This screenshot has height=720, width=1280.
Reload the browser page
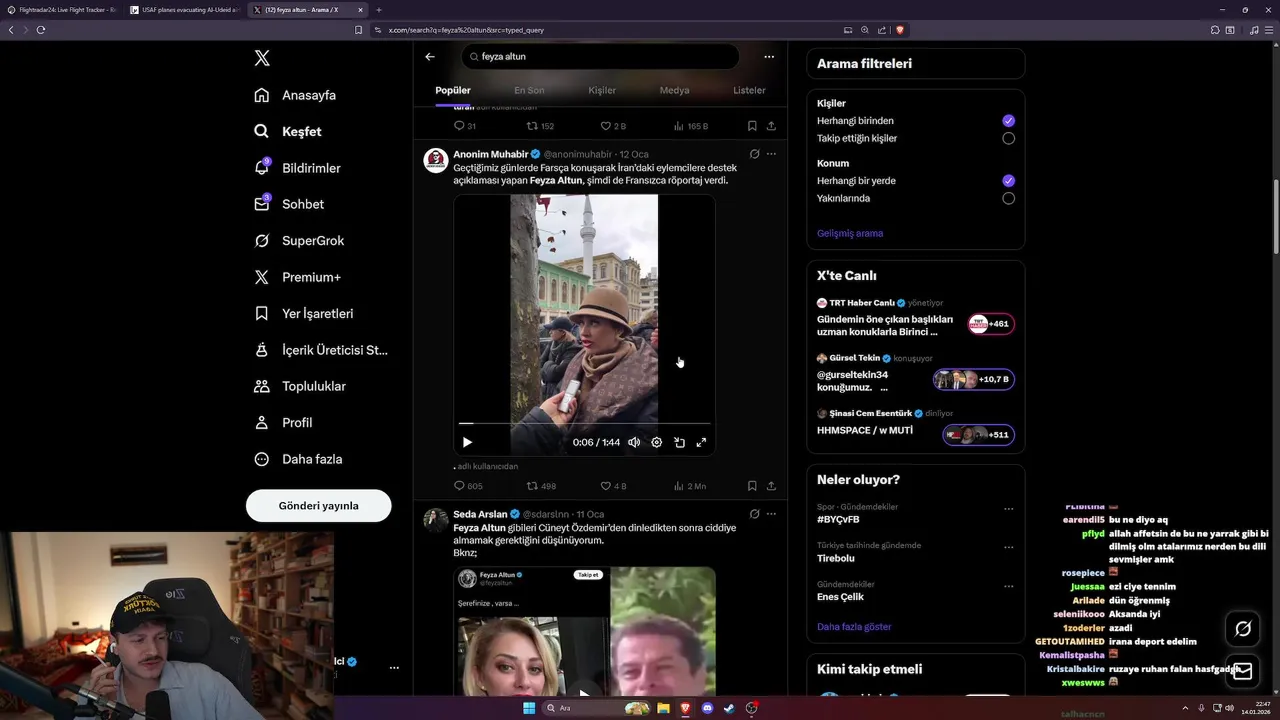41,30
